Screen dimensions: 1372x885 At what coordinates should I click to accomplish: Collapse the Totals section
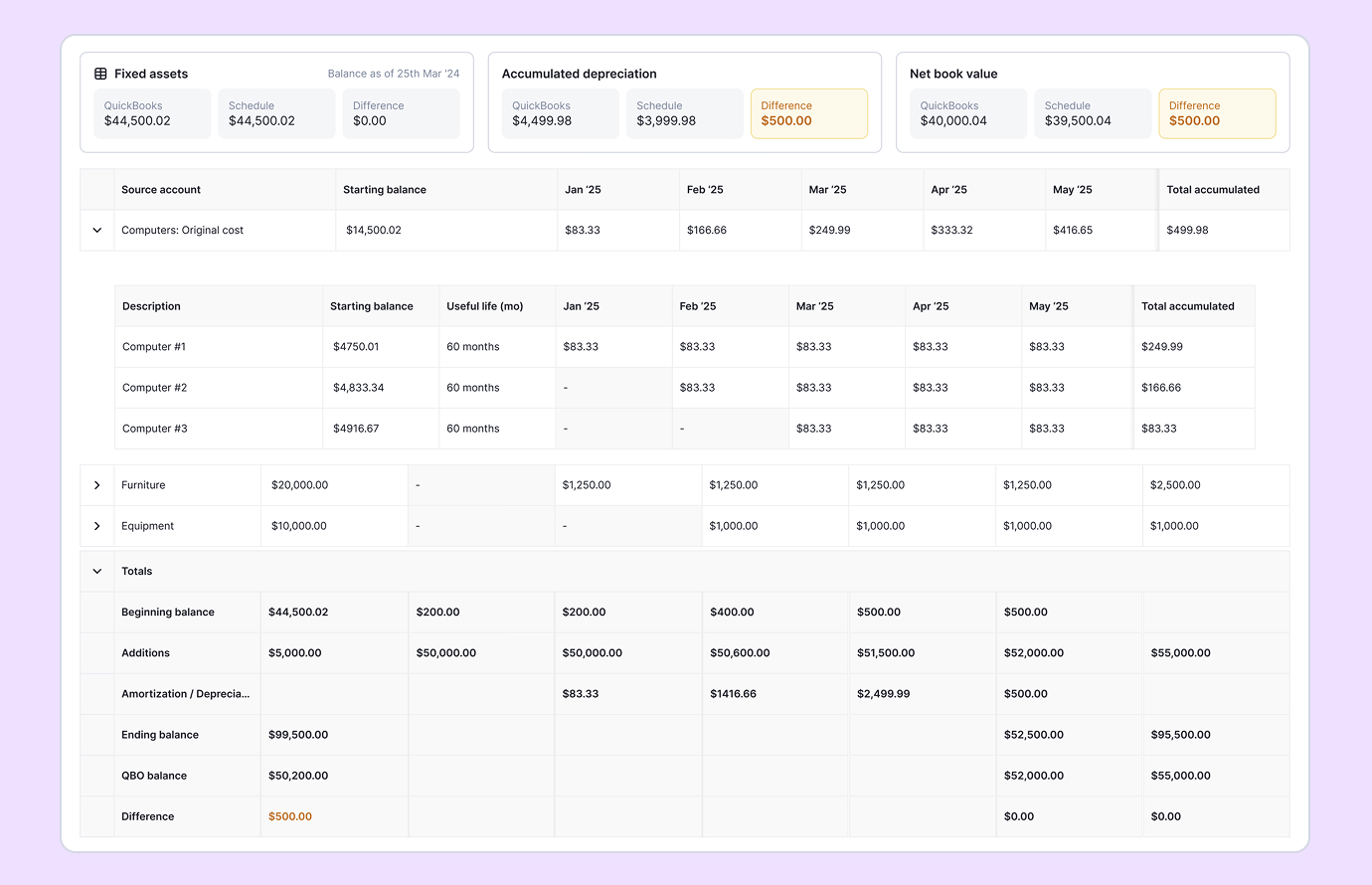[97, 572]
